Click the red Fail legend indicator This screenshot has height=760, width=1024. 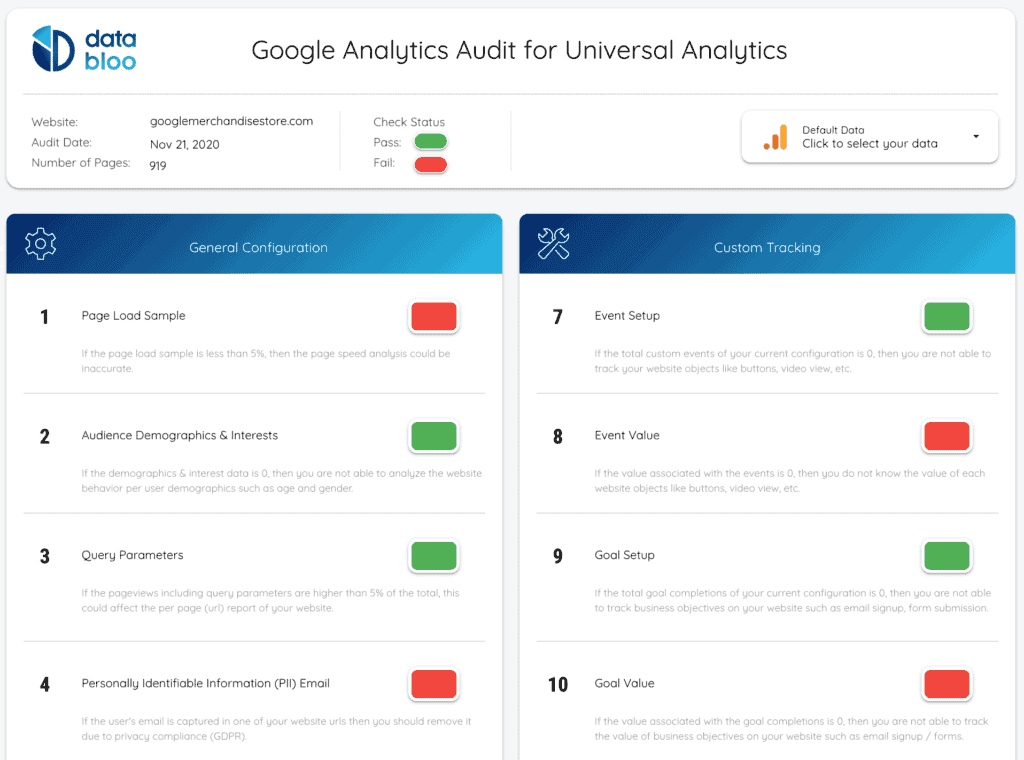pyautogui.click(x=430, y=165)
